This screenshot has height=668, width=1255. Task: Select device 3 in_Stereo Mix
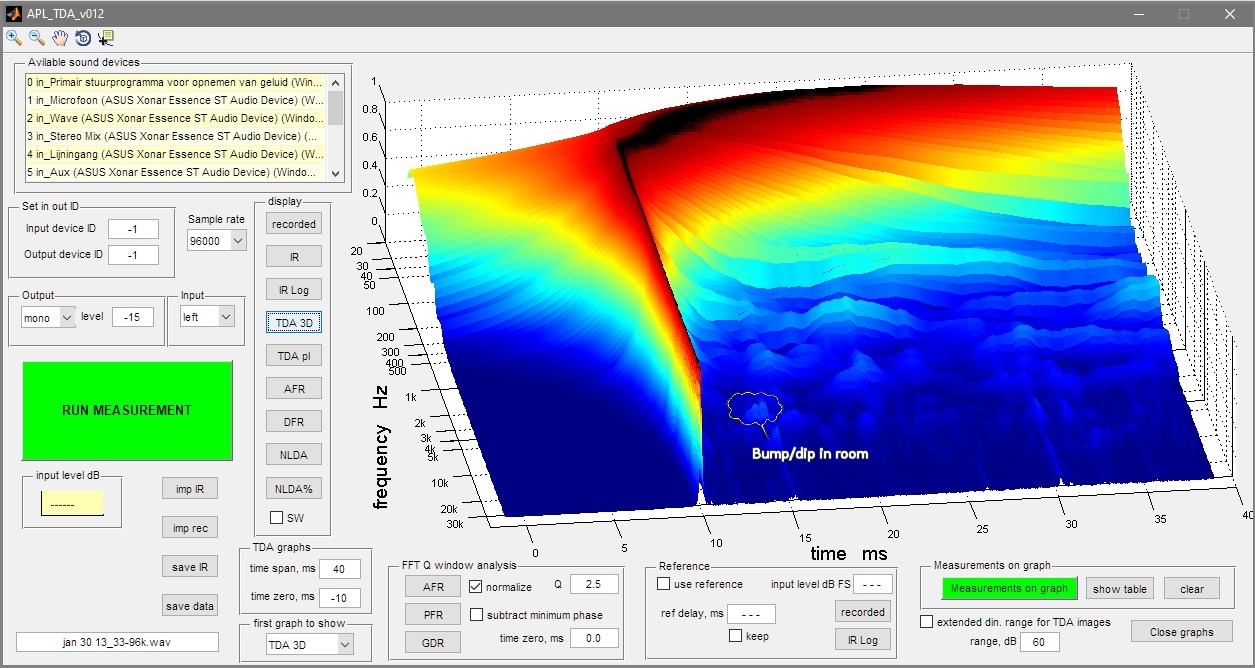(176, 136)
